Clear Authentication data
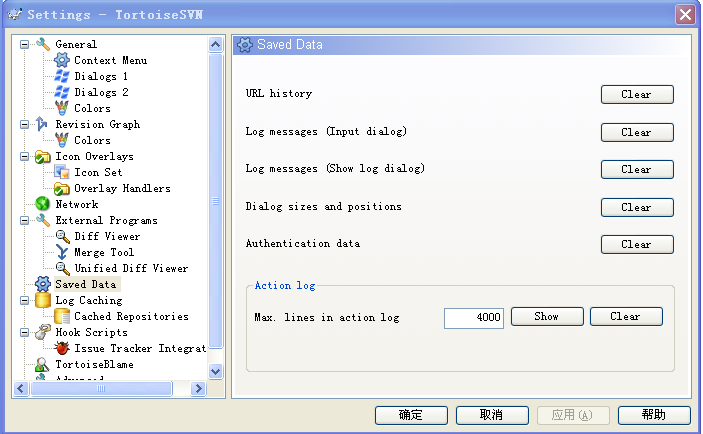 [637, 245]
